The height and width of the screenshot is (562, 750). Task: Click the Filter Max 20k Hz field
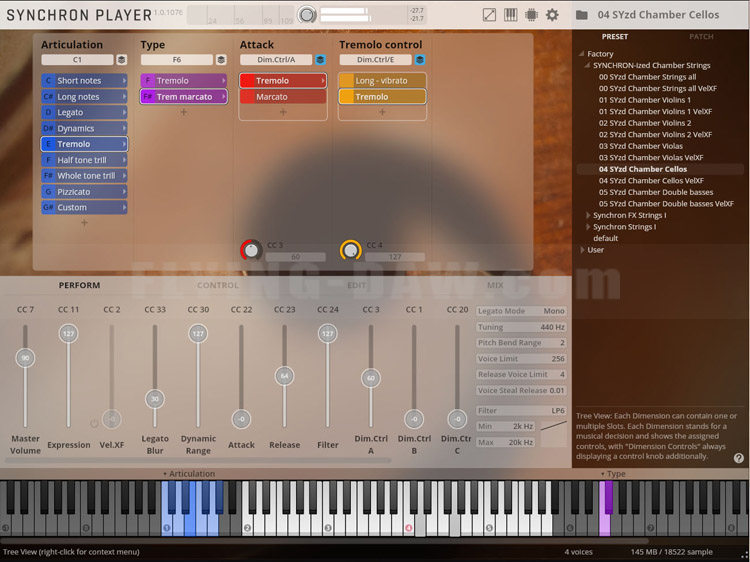pyautogui.click(x=506, y=442)
